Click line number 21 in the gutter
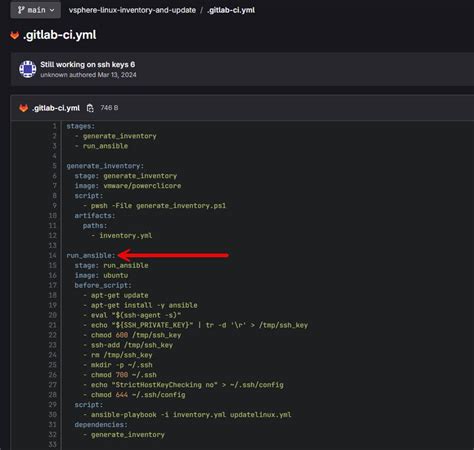The width and height of the screenshot is (474, 450). (x=53, y=325)
